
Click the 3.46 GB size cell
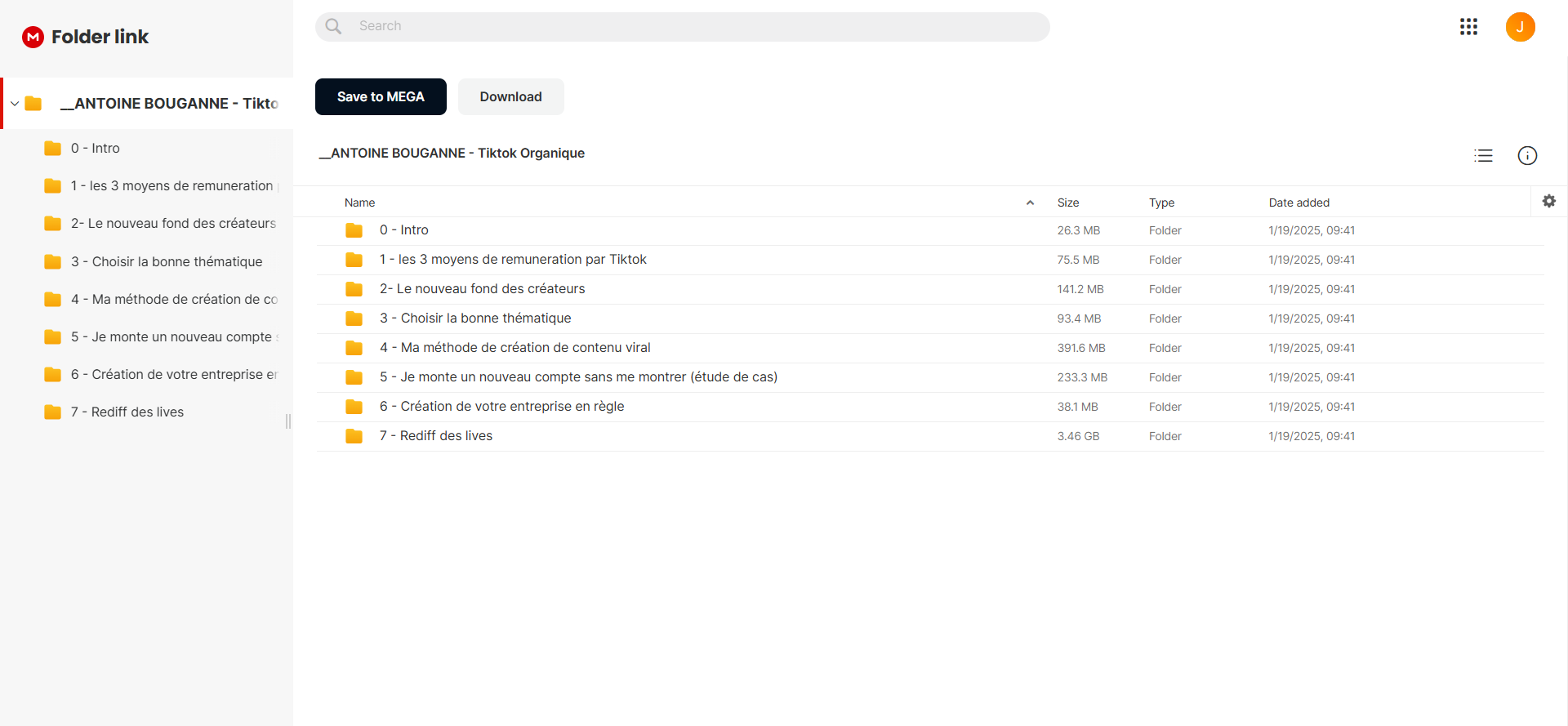[x=1078, y=436]
